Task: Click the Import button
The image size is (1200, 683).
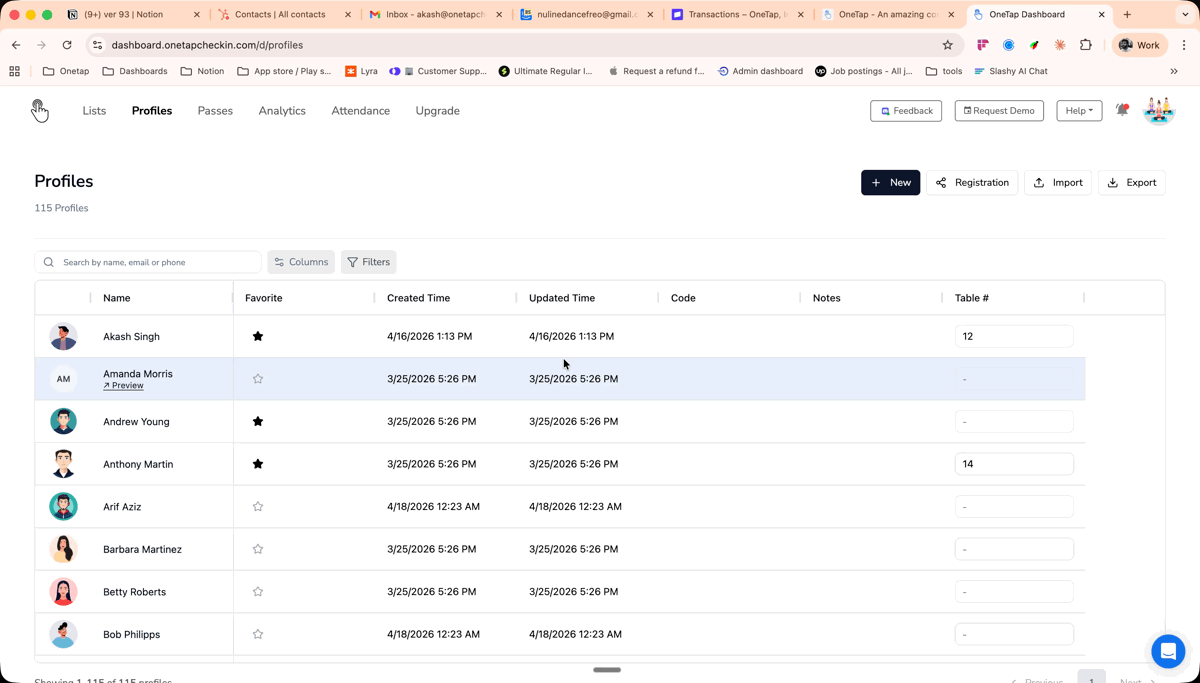Action: tap(1058, 183)
